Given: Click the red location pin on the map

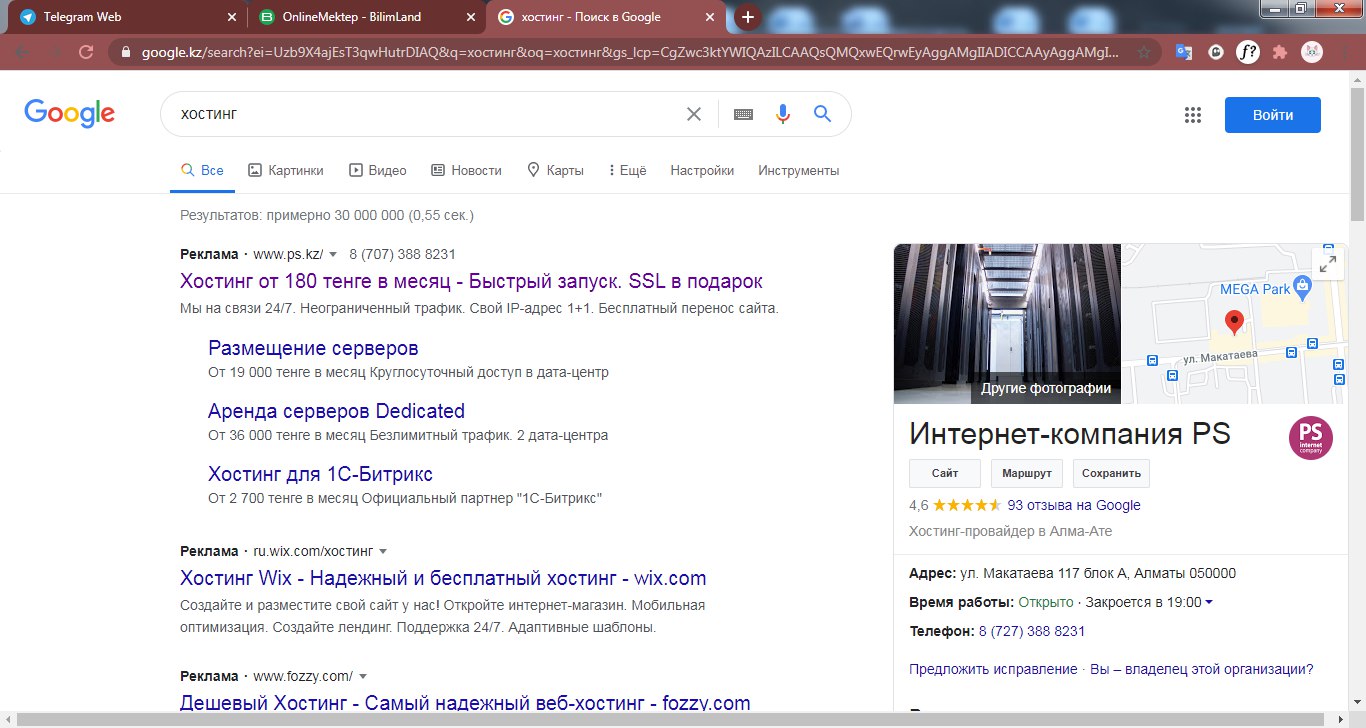Looking at the screenshot, I should tap(1234, 322).
